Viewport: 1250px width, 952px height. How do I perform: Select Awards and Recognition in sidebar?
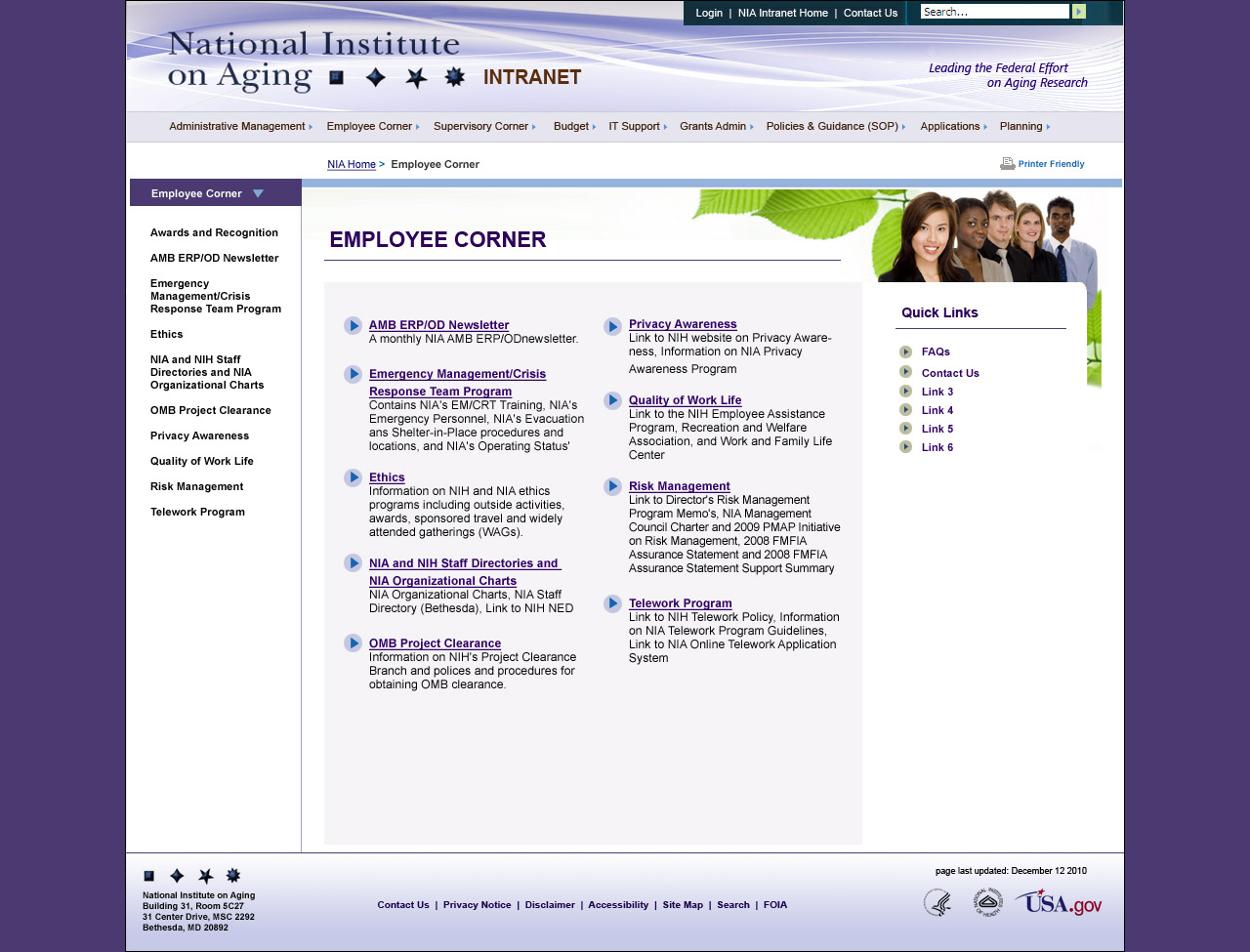click(x=214, y=232)
